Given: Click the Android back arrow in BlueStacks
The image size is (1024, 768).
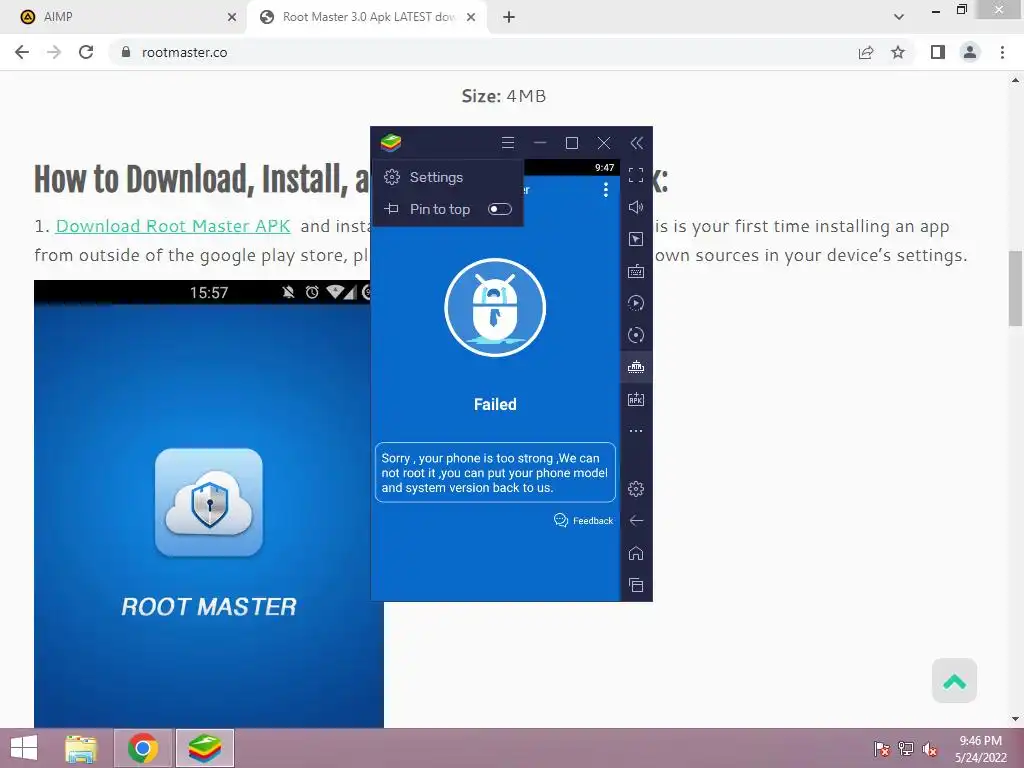Looking at the screenshot, I should tap(636, 520).
